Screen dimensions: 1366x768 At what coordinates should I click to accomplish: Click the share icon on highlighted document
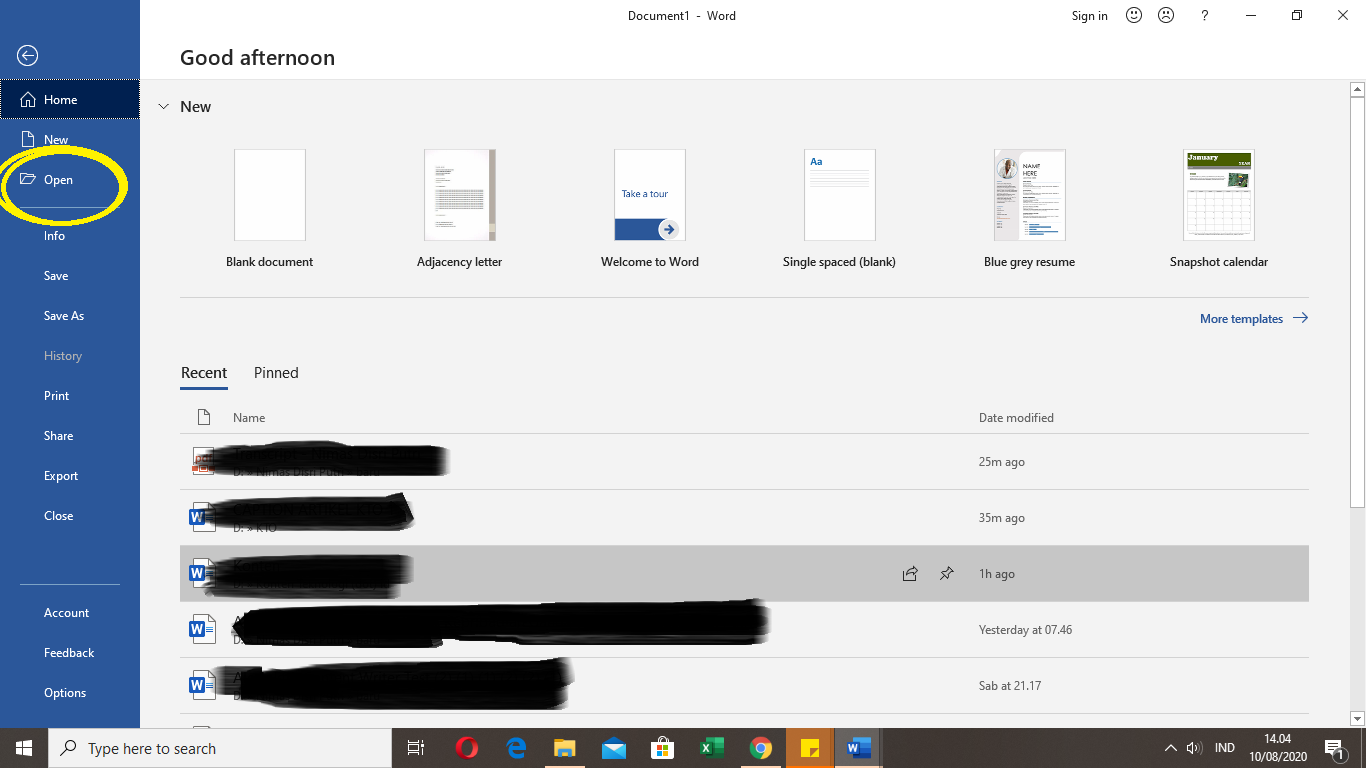click(x=910, y=574)
